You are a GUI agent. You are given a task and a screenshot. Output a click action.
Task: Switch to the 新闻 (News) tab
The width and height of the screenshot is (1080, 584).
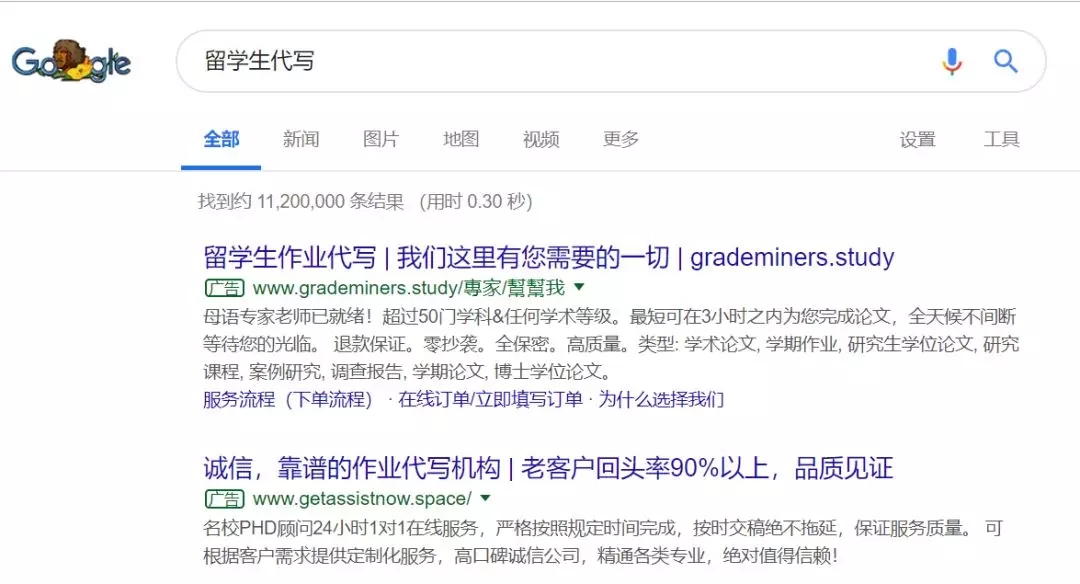[301, 140]
